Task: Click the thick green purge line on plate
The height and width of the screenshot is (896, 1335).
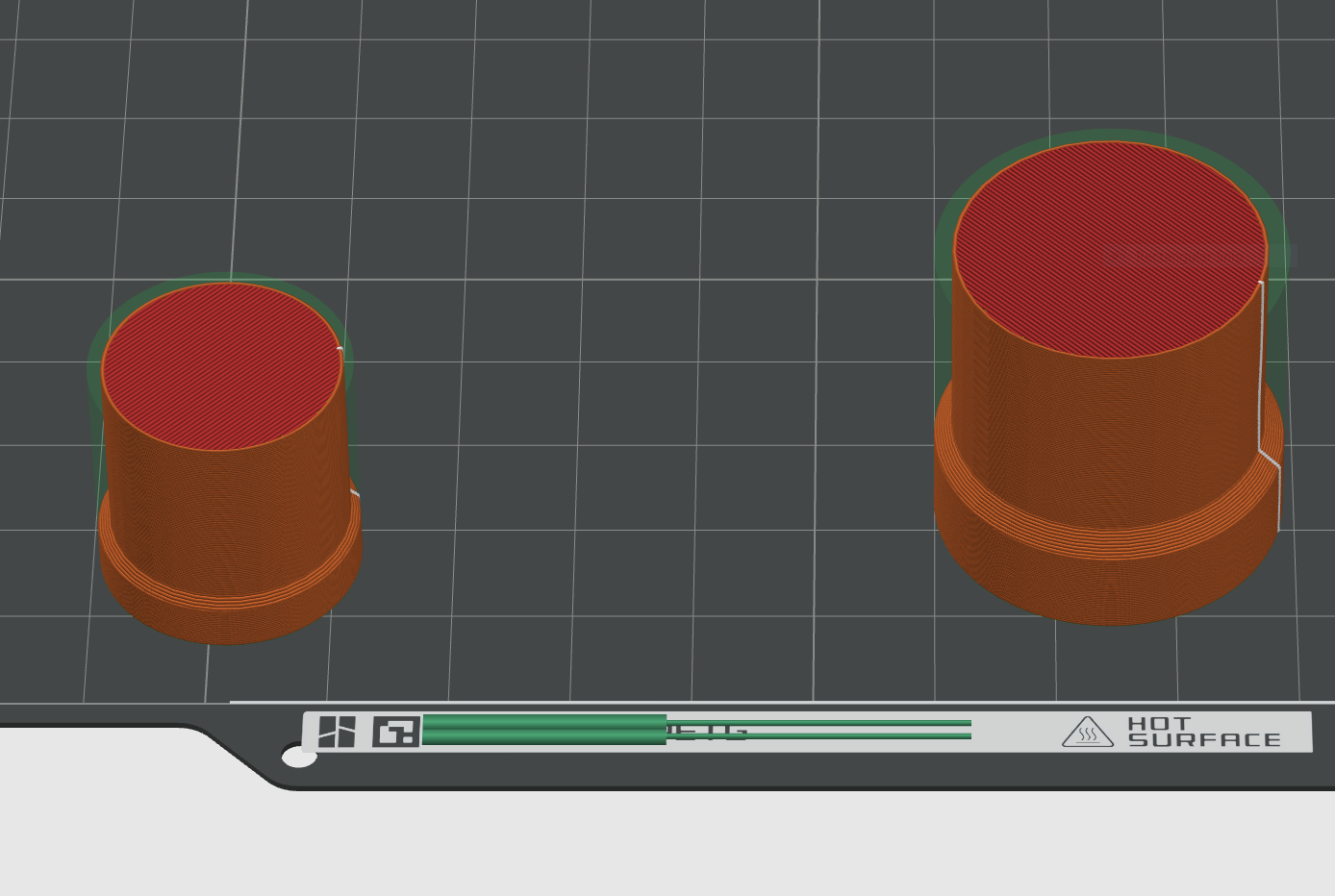Action: (544, 730)
